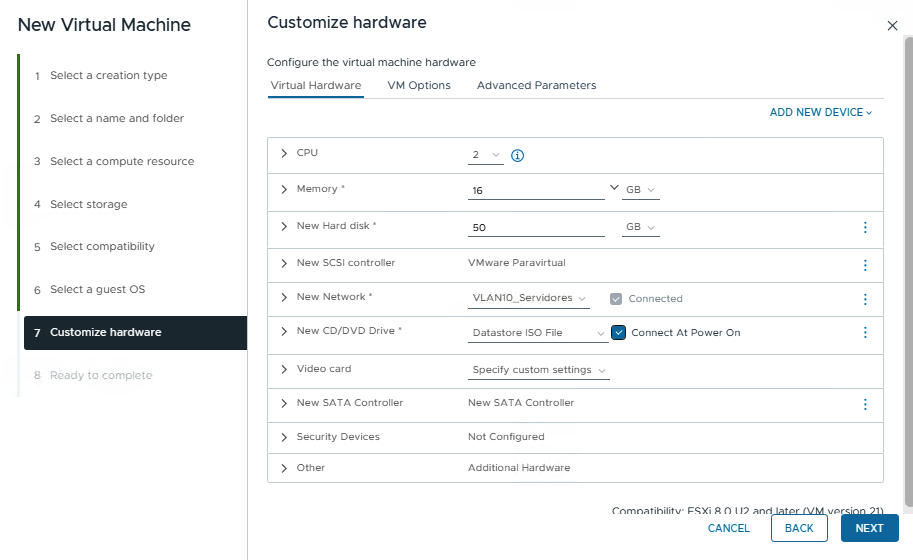
Task: Switch to the Advanced Parameters tab
Action: (x=536, y=86)
